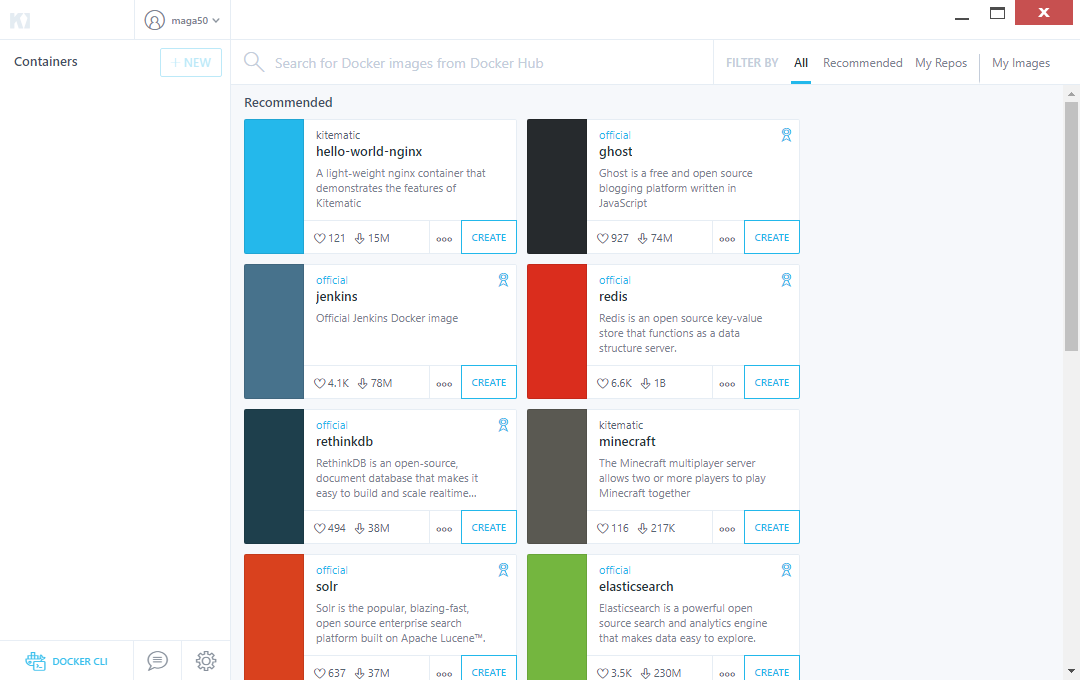Create a rethinkdb container
The height and width of the screenshot is (680, 1080).
489,527
